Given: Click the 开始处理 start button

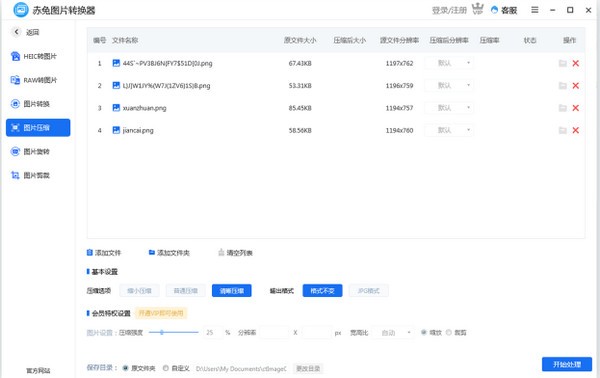Looking at the screenshot, I should click(567, 364).
